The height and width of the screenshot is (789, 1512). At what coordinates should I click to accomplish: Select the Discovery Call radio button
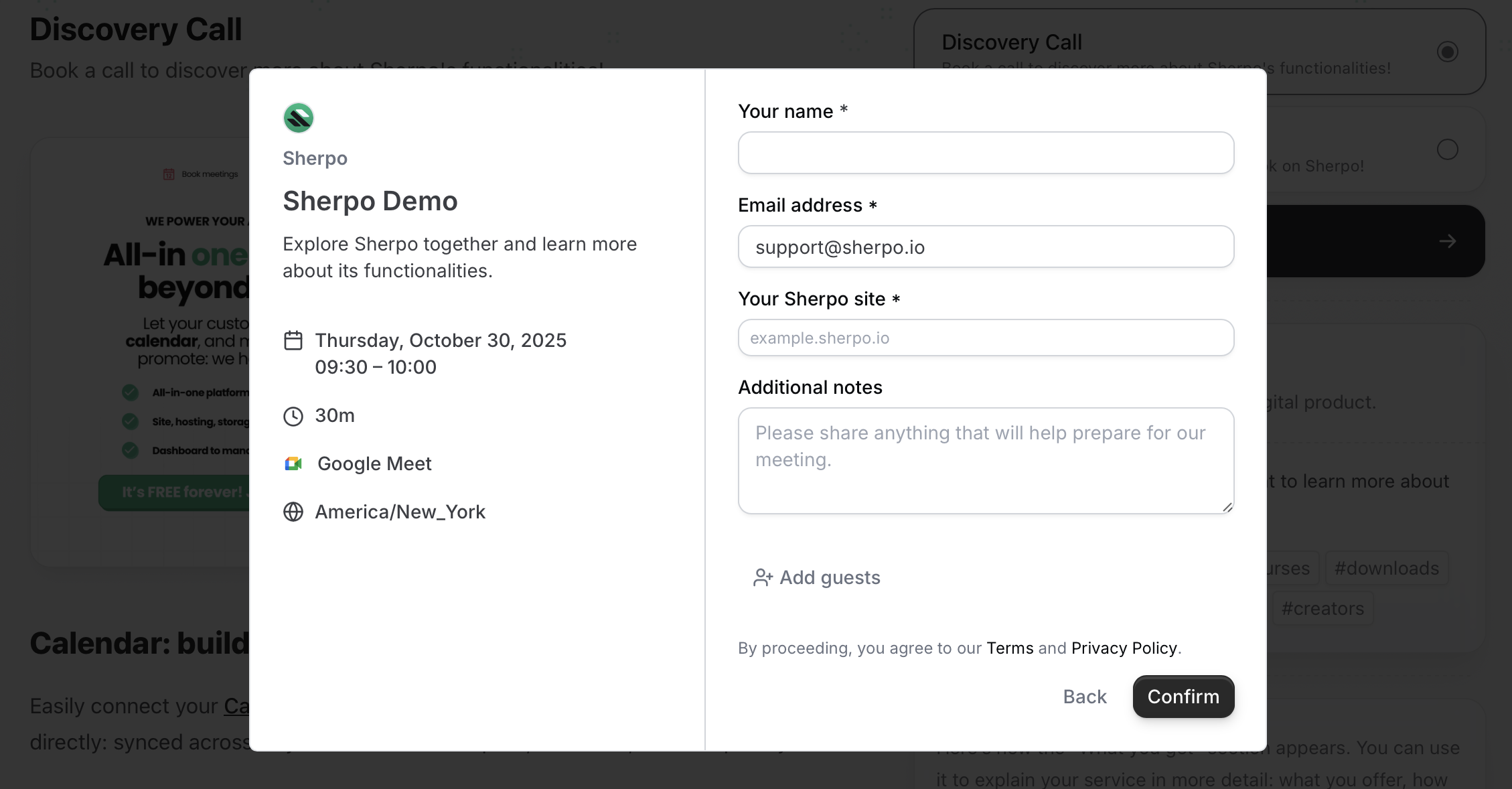tap(1448, 50)
